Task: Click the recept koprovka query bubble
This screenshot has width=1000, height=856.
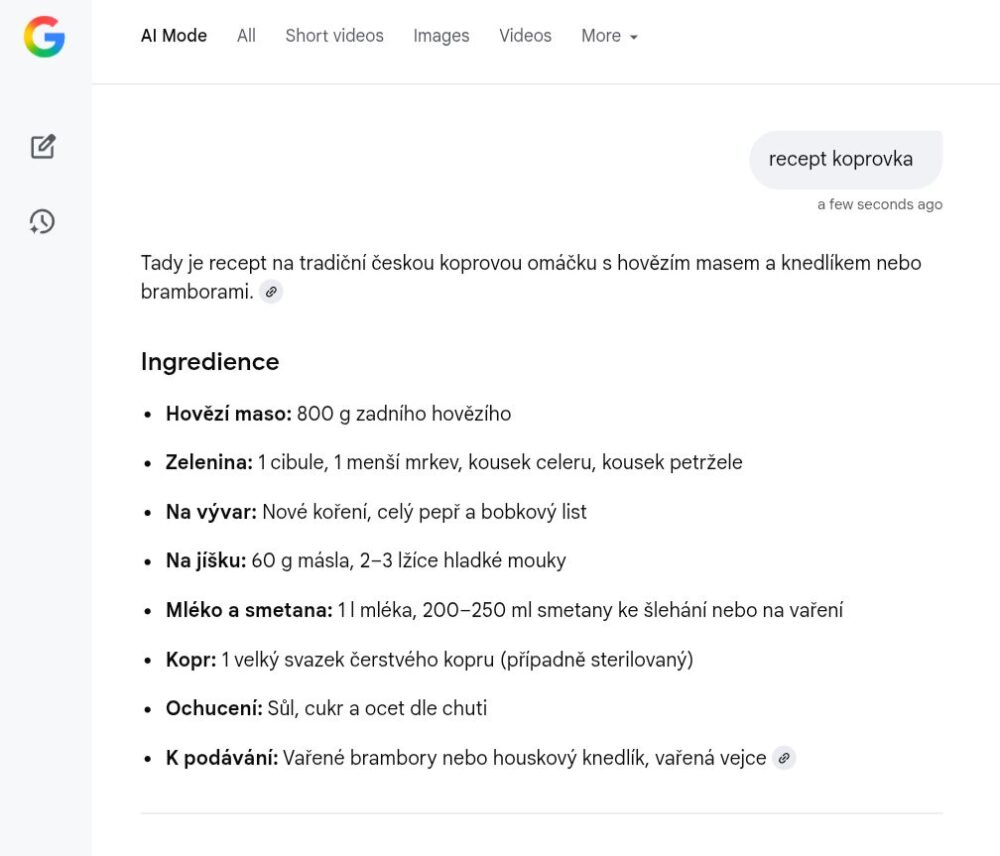Action: (845, 158)
